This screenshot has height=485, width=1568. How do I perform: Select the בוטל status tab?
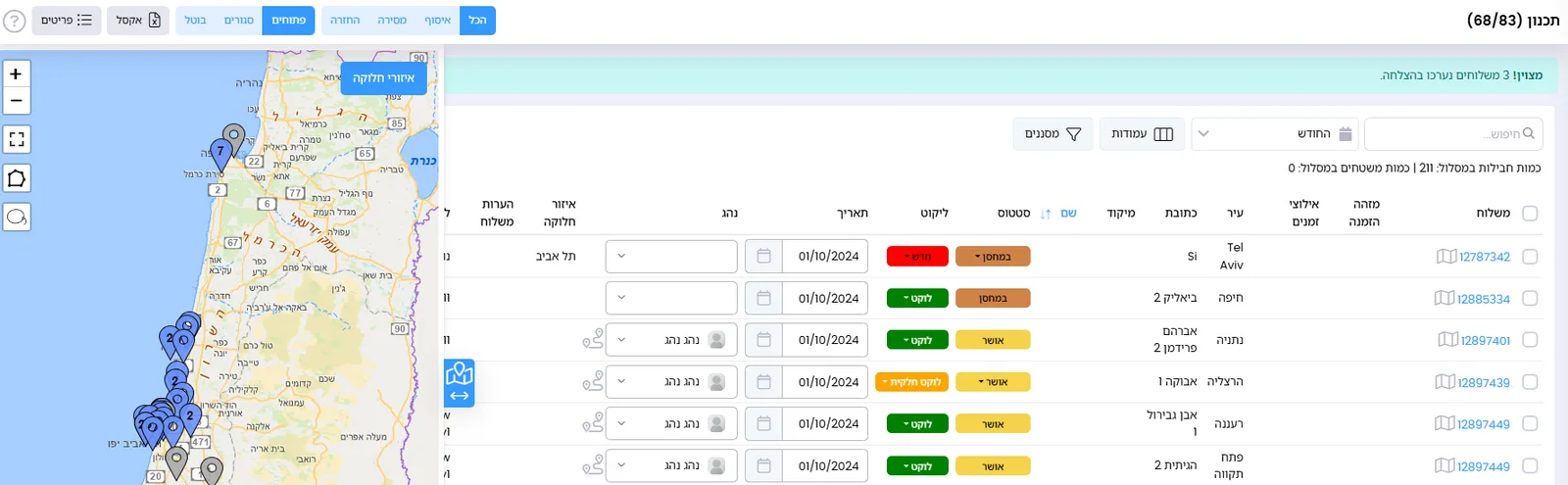coord(196,21)
